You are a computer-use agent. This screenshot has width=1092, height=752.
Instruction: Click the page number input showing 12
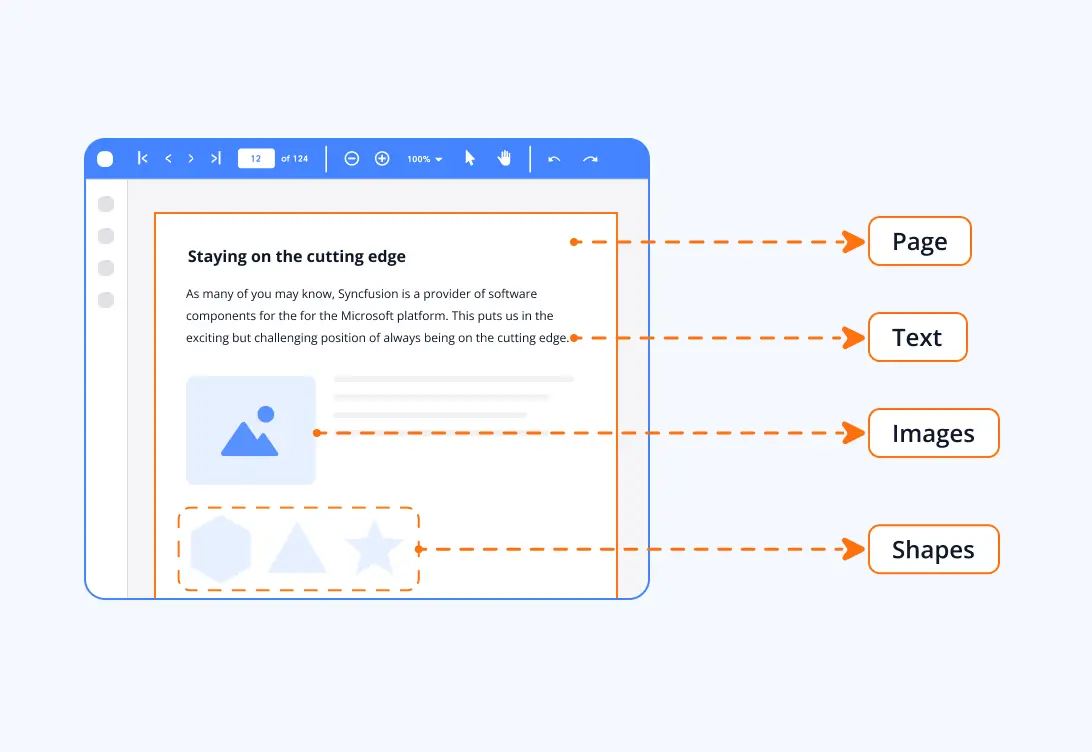point(256,158)
